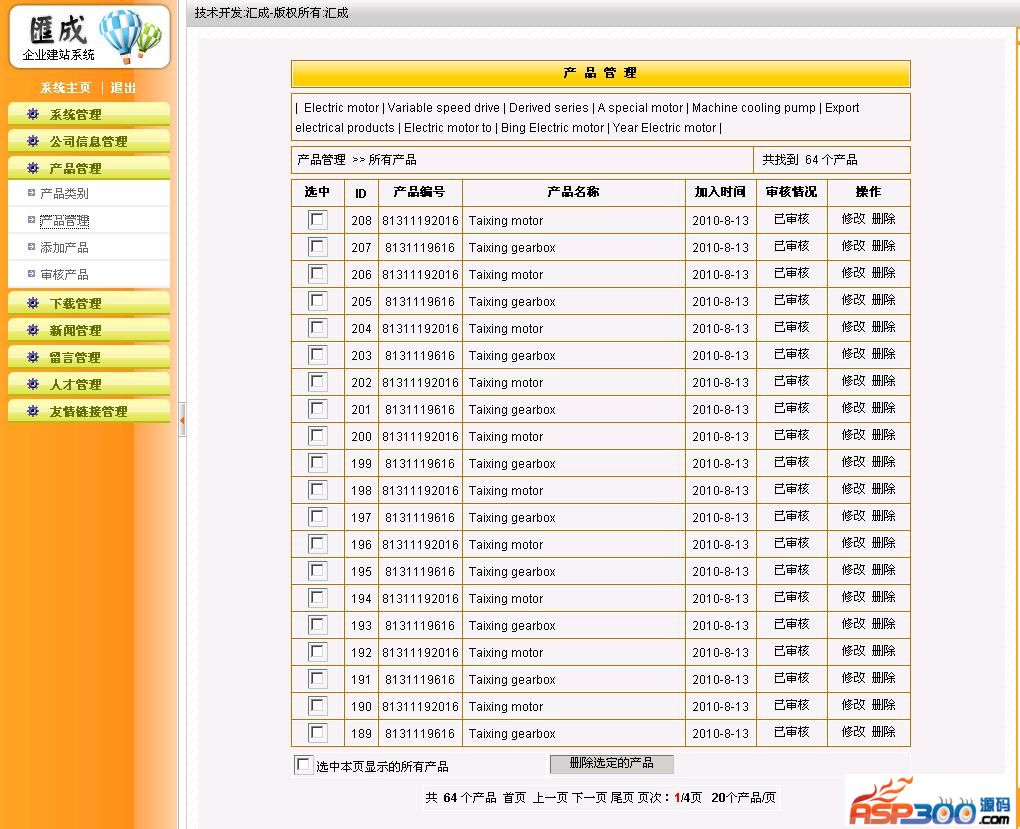This screenshot has width=1020, height=829.
Task: Go to 尾页 in pagination
Action: [623, 798]
